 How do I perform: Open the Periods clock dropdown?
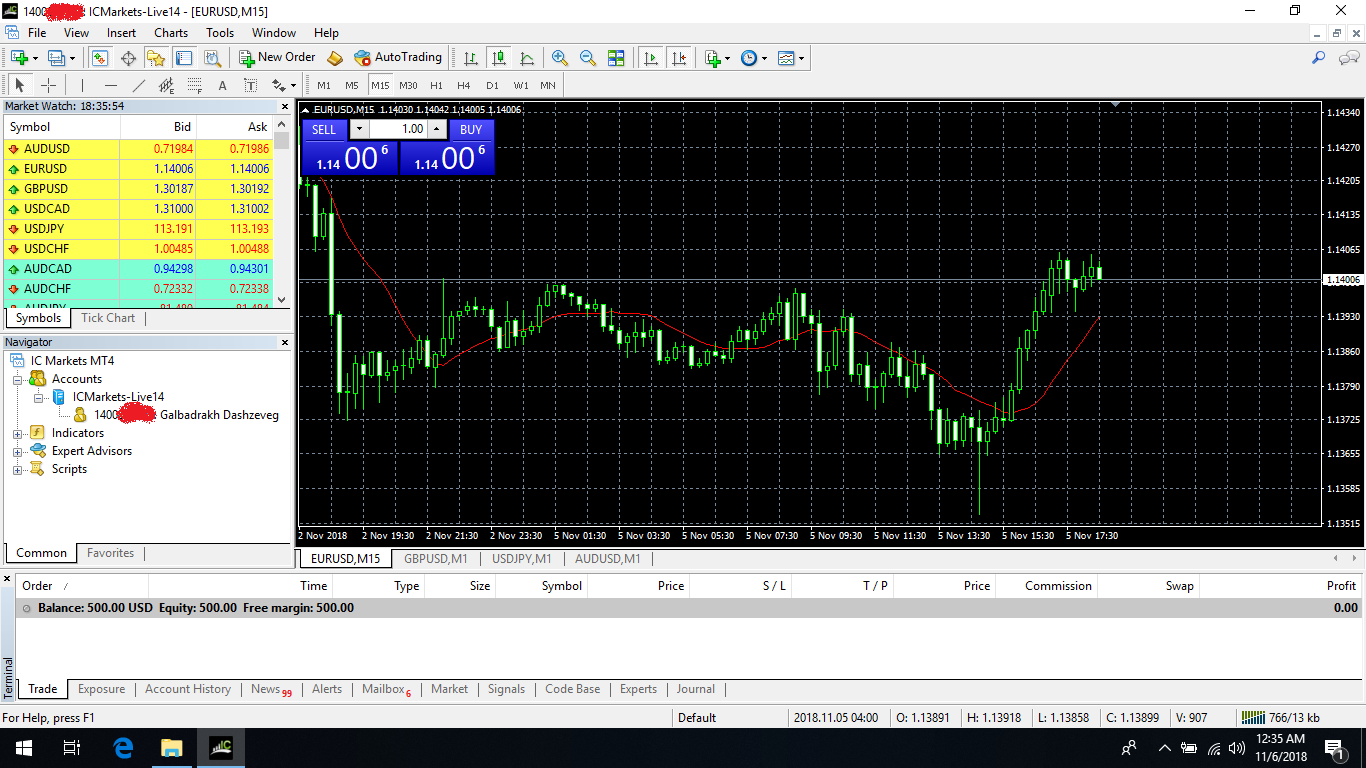click(754, 58)
